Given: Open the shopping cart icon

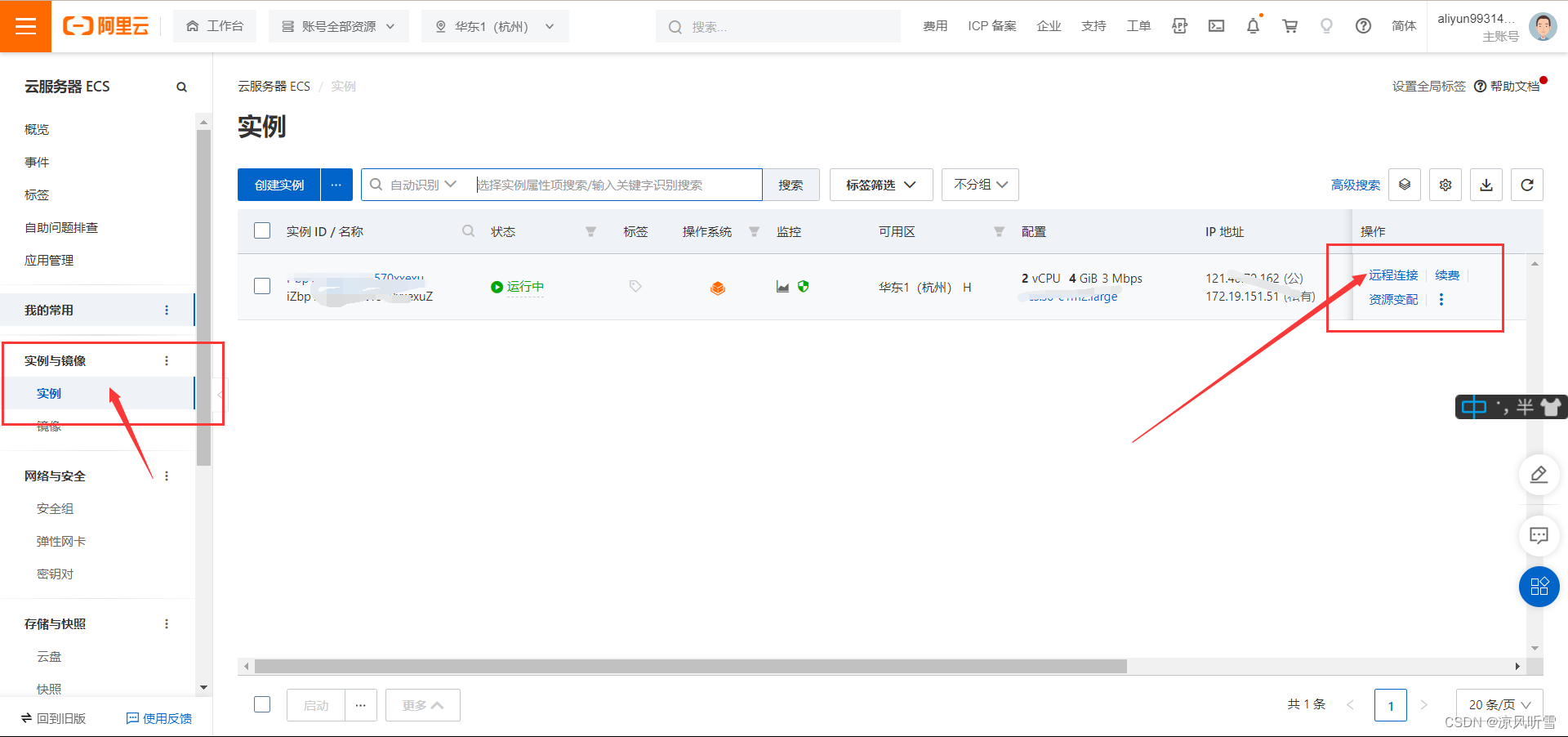Looking at the screenshot, I should 1290,26.
